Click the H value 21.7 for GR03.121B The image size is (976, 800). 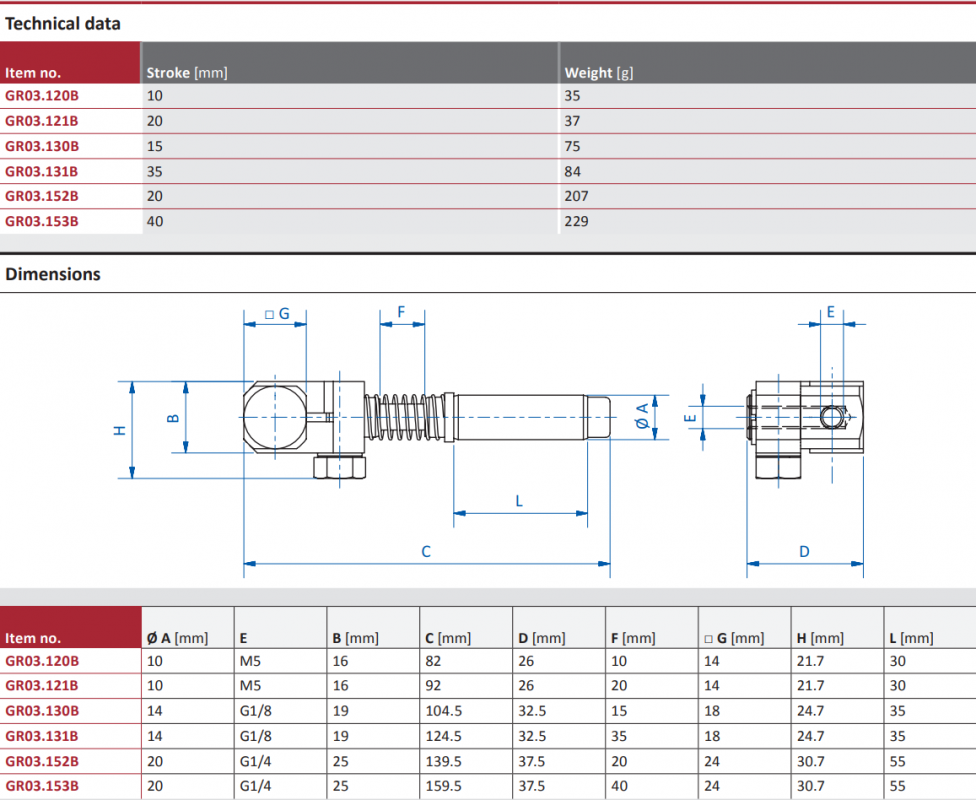(810, 685)
